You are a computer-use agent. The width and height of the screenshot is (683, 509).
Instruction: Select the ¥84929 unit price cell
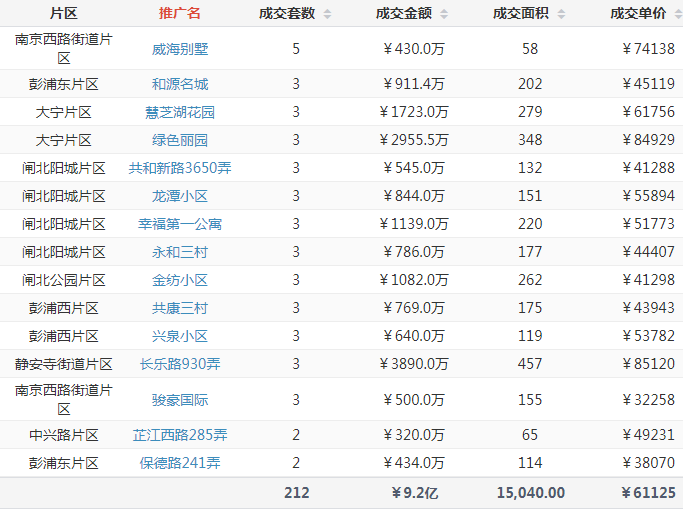point(649,140)
